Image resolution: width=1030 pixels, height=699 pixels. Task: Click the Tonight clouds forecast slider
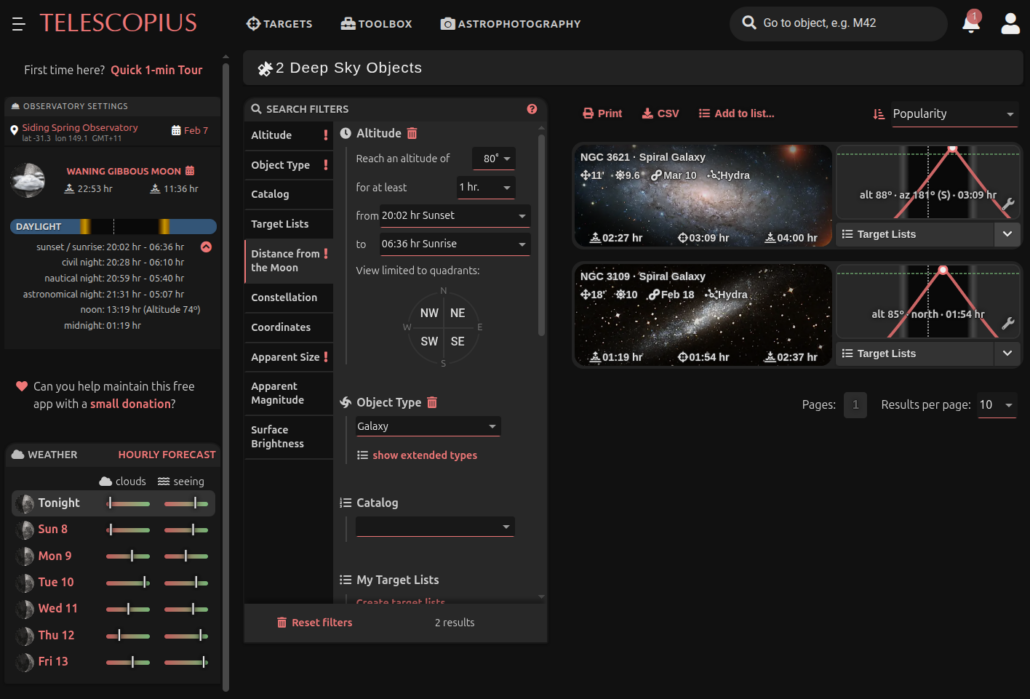(129, 503)
